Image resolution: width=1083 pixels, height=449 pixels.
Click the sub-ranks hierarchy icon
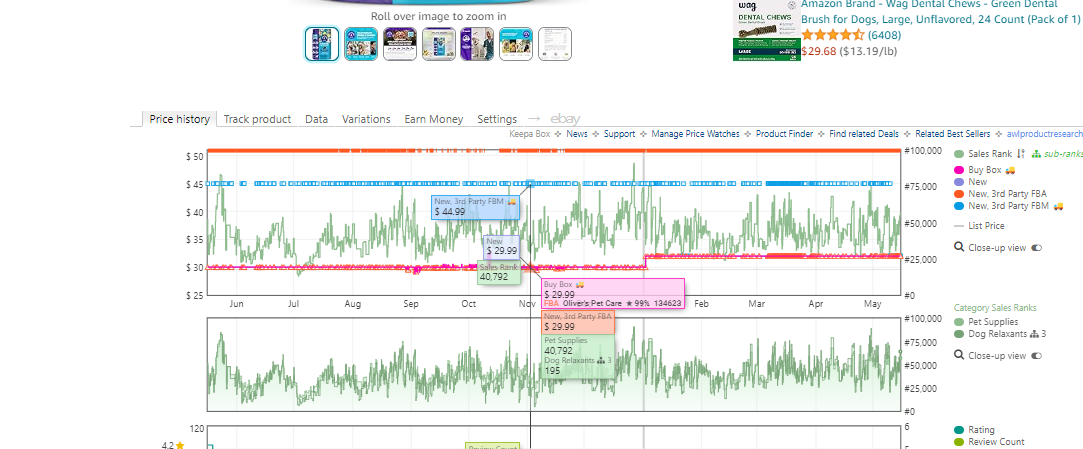(1035, 154)
